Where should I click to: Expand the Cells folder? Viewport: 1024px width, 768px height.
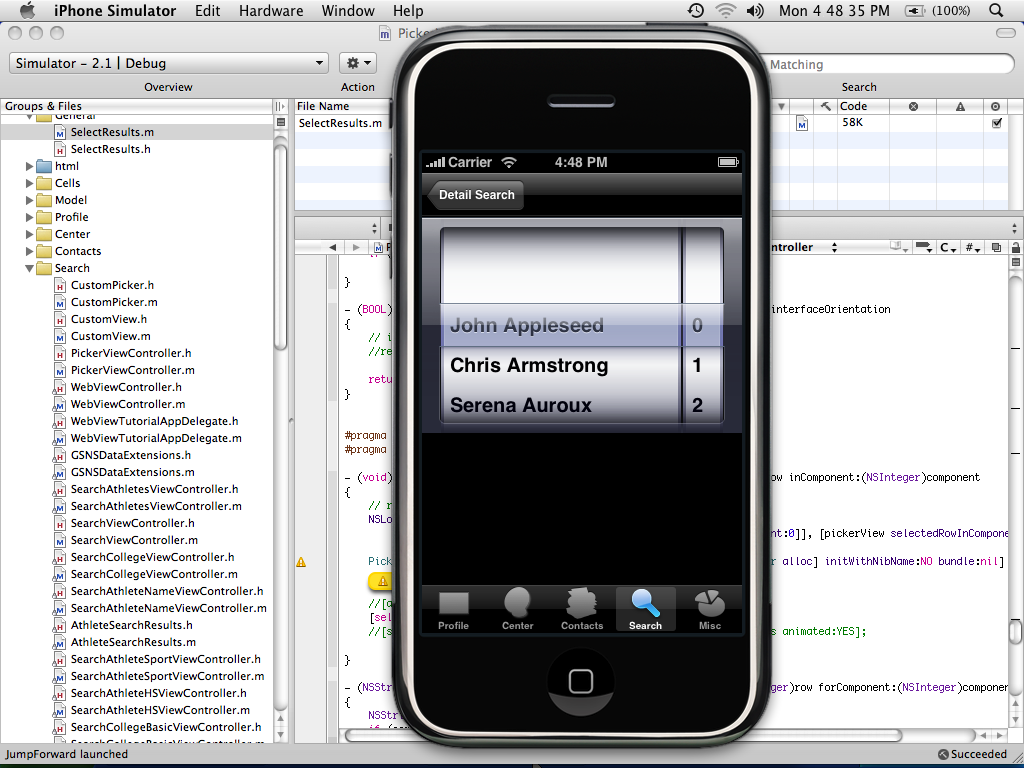tap(29, 184)
